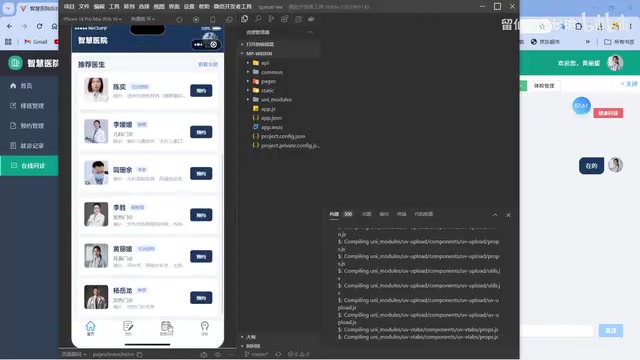Open 在线问诊 in the hospital sidebar
Screen dimensions: 640x360
coord(29,166)
